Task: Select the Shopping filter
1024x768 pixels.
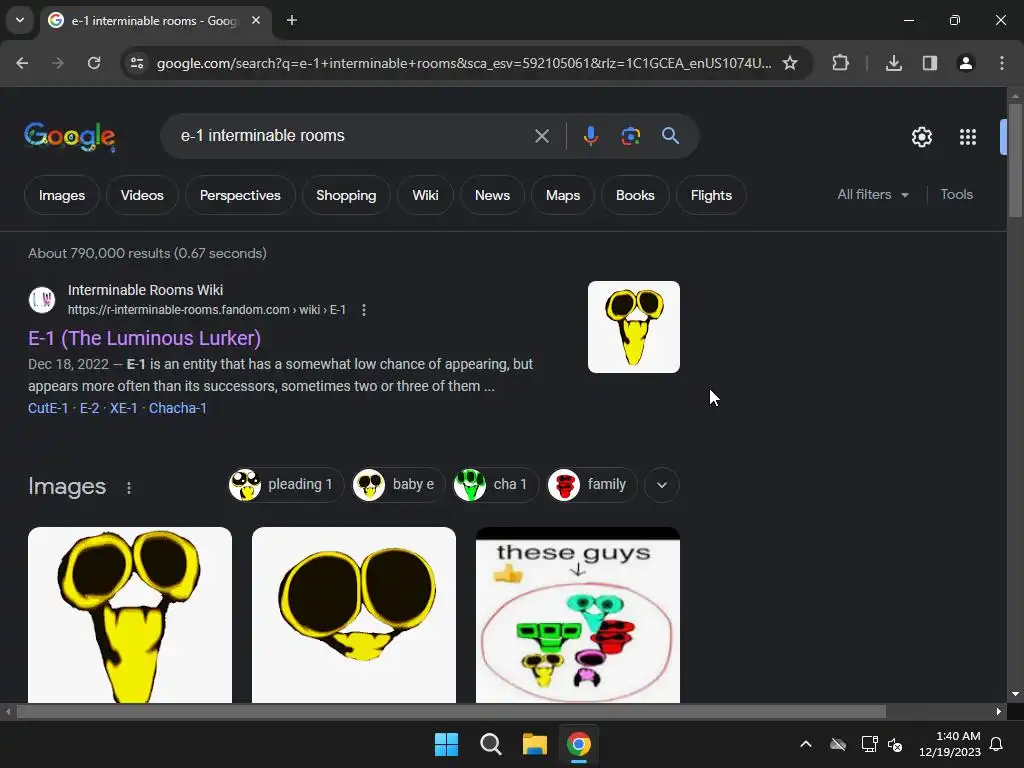Action: pos(346,195)
